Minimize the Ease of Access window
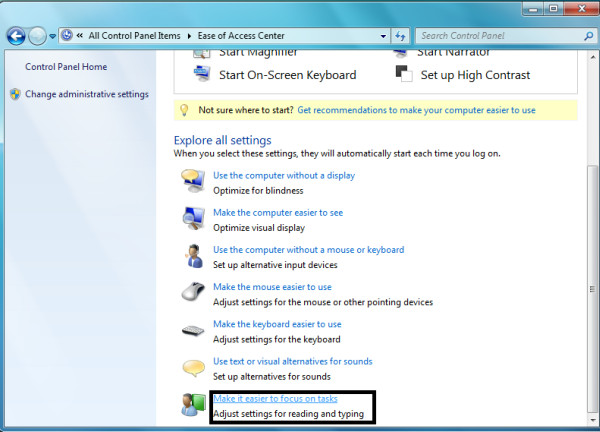The image size is (600, 432). click(x=533, y=9)
